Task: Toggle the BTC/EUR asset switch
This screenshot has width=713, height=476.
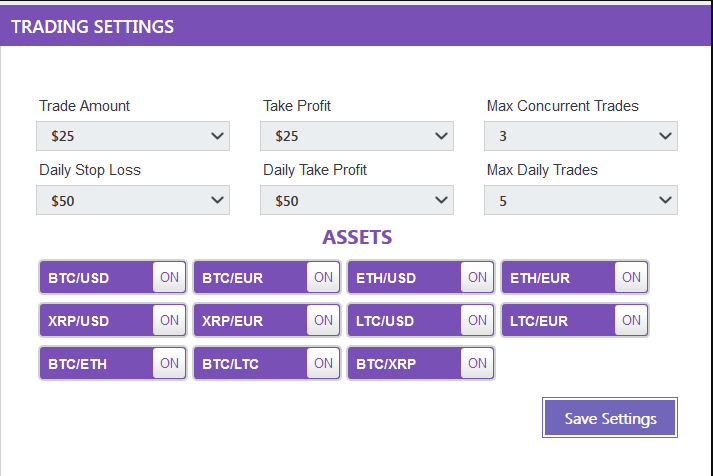Action: [323, 278]
